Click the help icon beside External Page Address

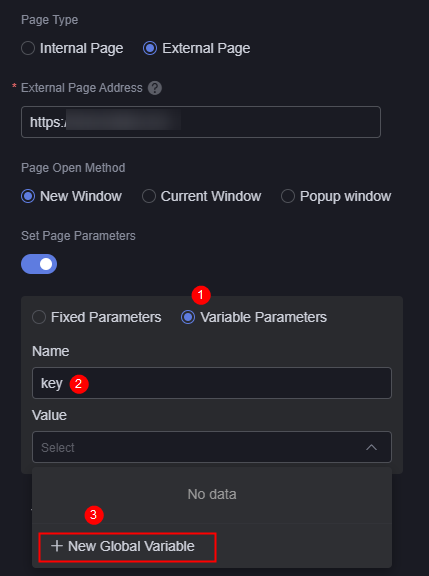pyautogui.click(x=155, y=88)
